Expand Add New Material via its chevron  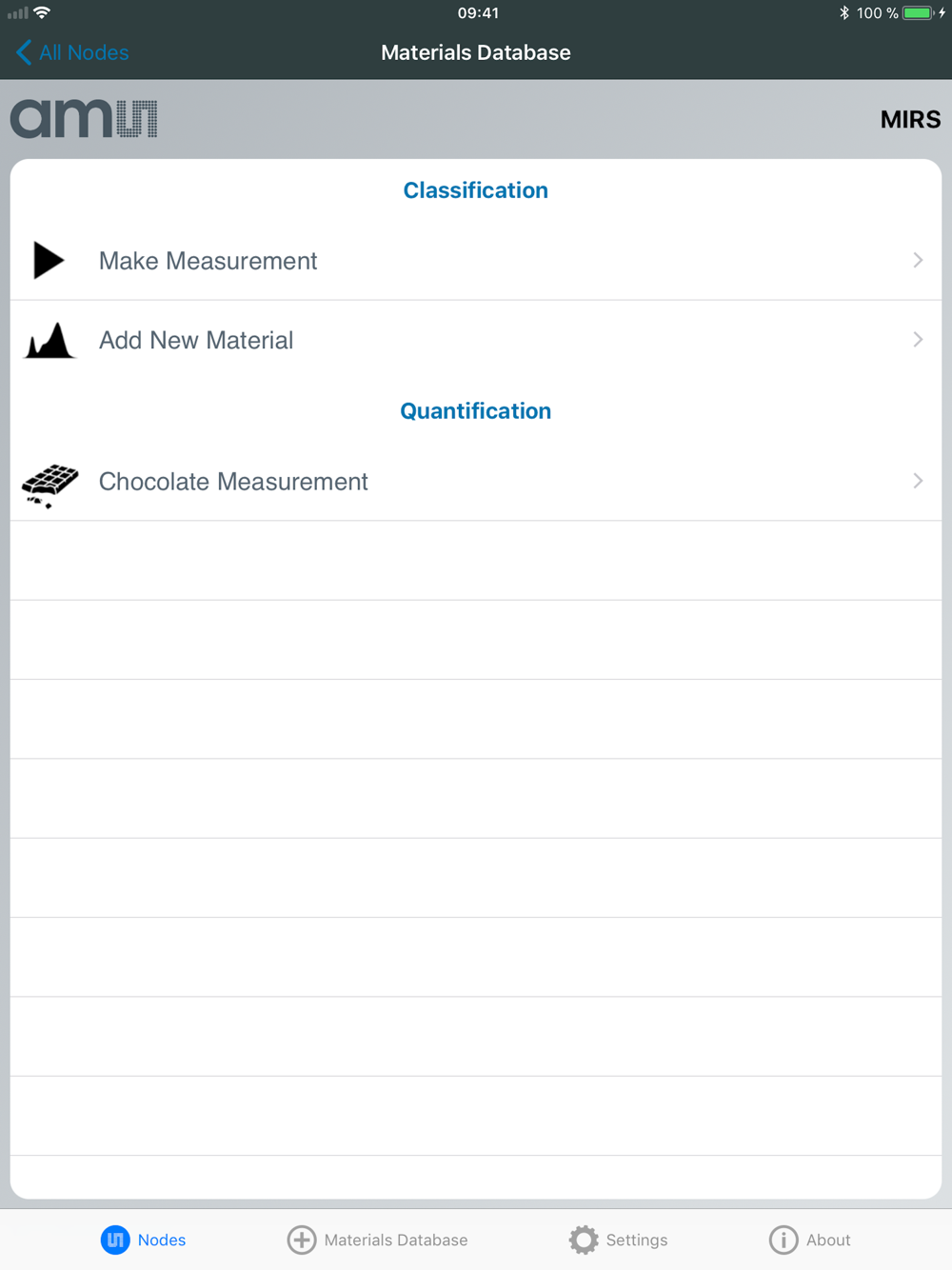click(x=918, y=339)
